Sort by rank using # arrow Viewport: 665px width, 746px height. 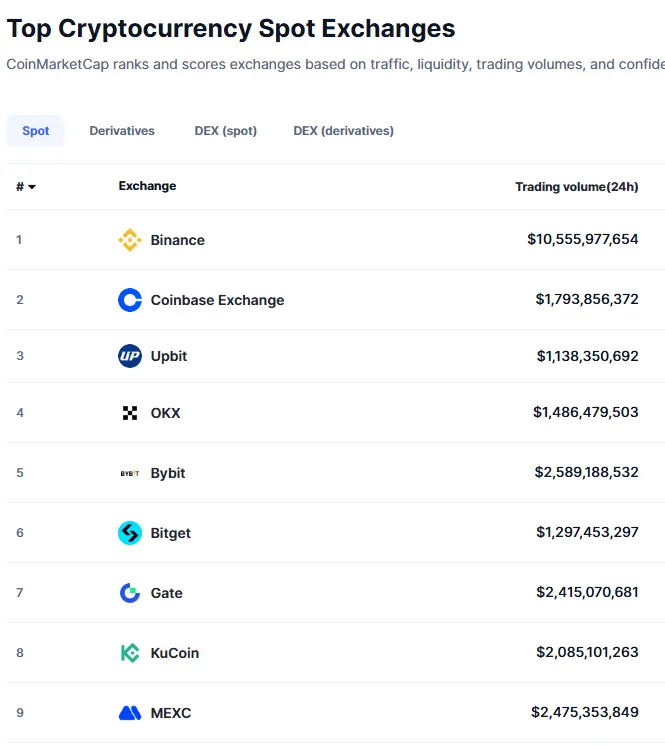pos(26,187)
